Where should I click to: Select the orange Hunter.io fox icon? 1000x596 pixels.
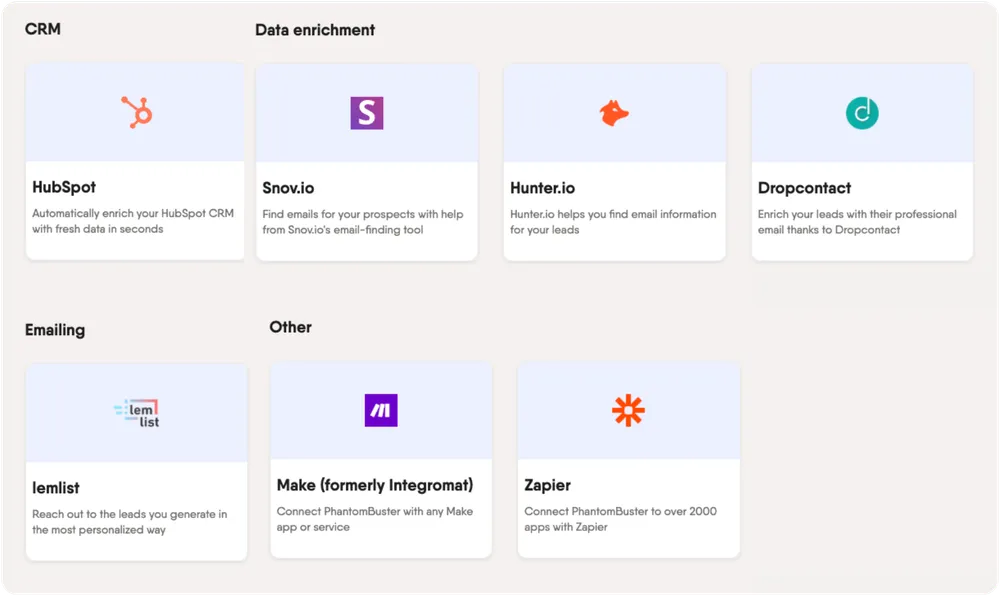(614, 113)
